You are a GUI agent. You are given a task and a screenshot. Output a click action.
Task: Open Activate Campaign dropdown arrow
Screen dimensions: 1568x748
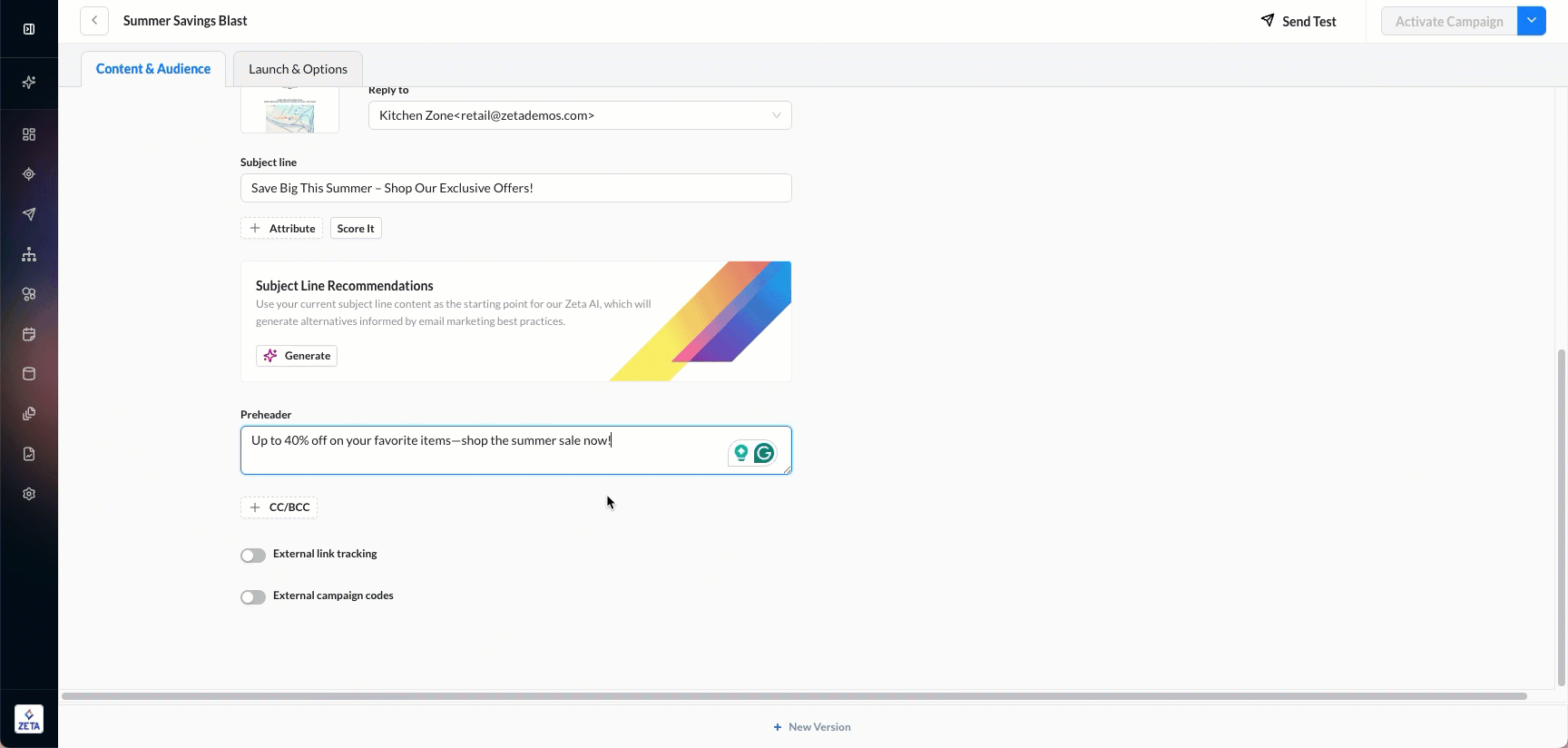1532,21
